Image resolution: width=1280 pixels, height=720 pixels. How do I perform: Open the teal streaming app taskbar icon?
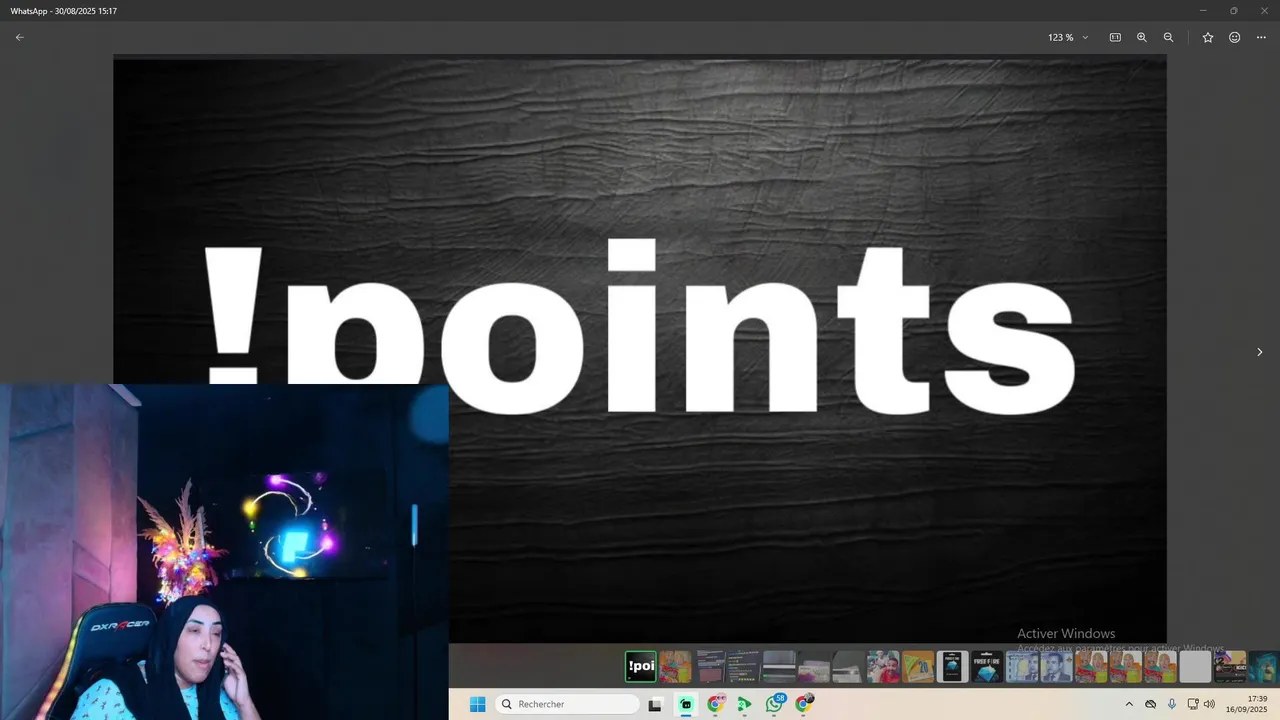[686, 704]
